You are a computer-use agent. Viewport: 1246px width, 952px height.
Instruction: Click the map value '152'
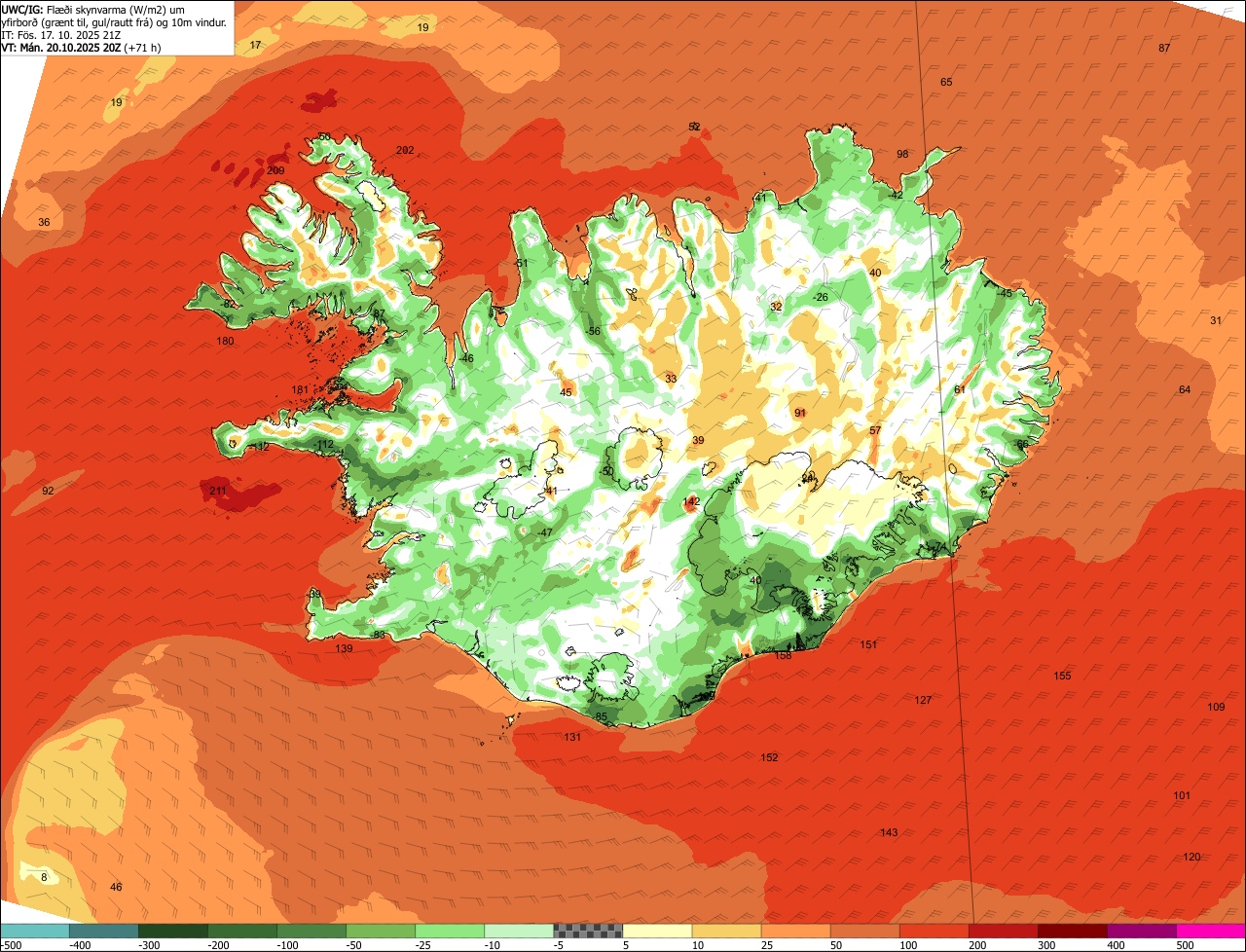pyautogui.click(x=769, y=757)
